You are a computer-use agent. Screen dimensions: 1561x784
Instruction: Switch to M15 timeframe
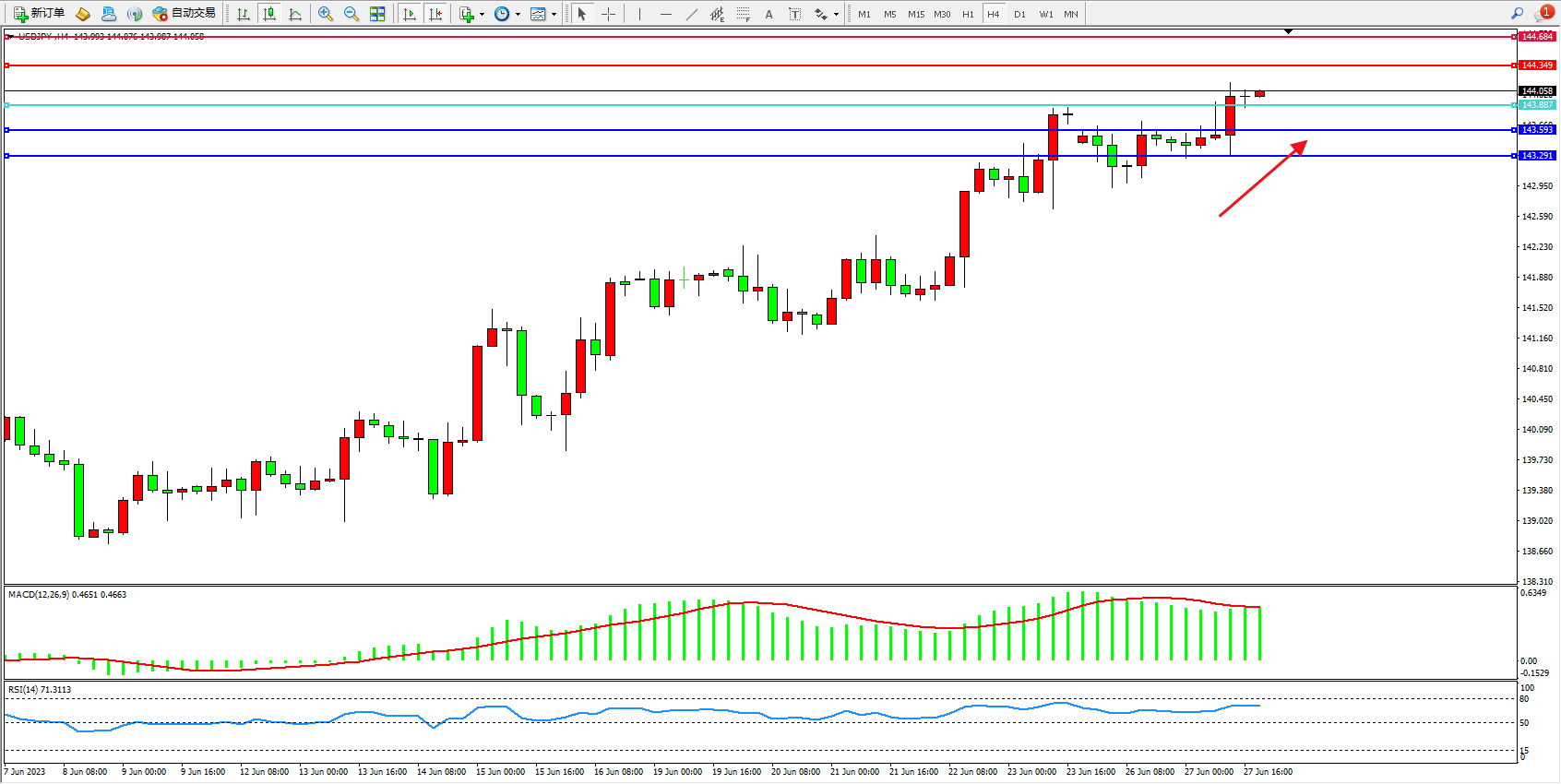915,14
